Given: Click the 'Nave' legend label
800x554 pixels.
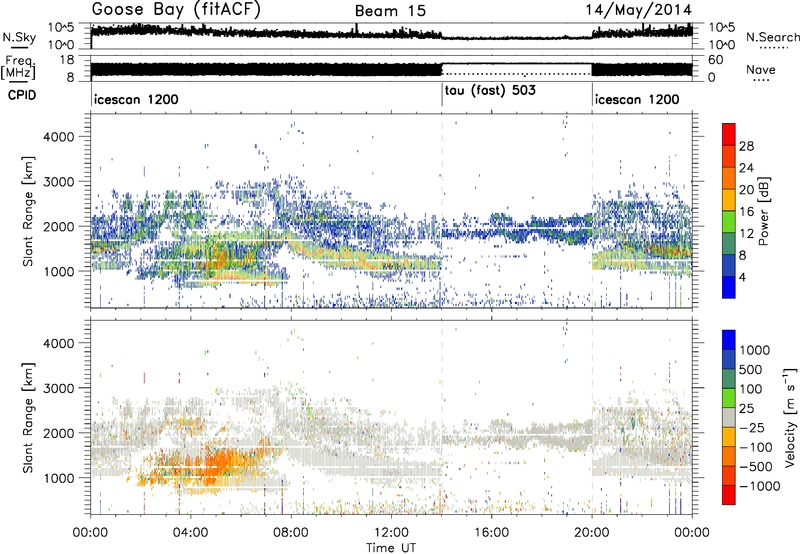Looking at the screenshot, I should click(761, 69).
